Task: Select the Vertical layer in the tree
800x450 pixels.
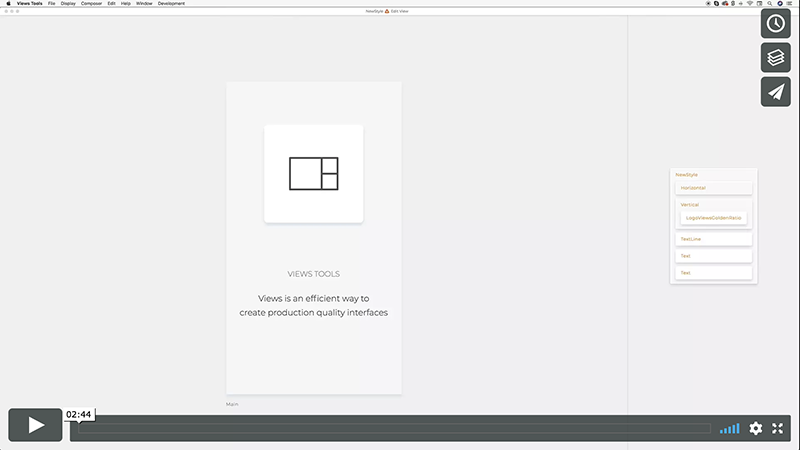Action: (689, 205)
